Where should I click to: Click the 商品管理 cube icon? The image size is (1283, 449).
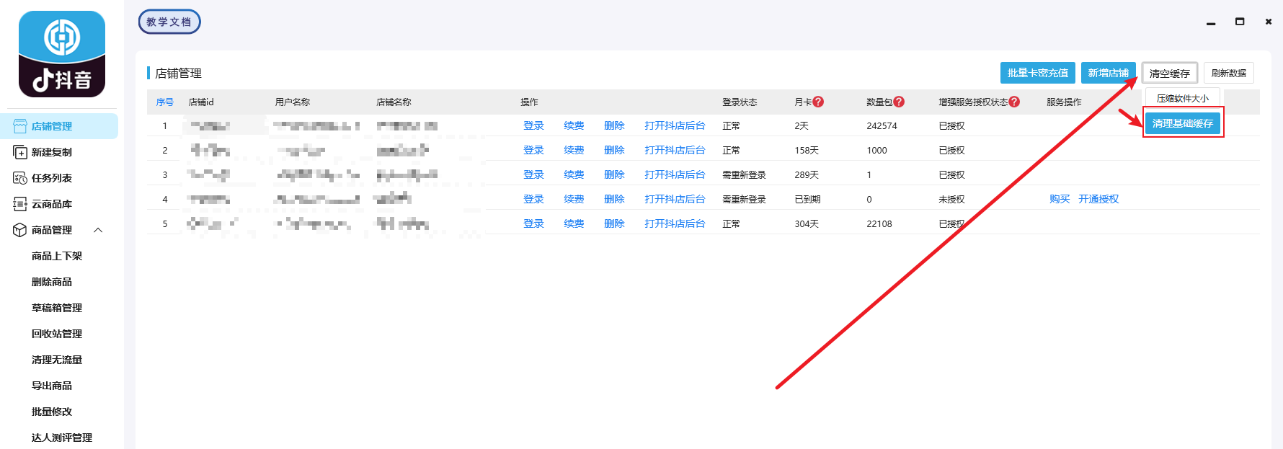(19, 230)
